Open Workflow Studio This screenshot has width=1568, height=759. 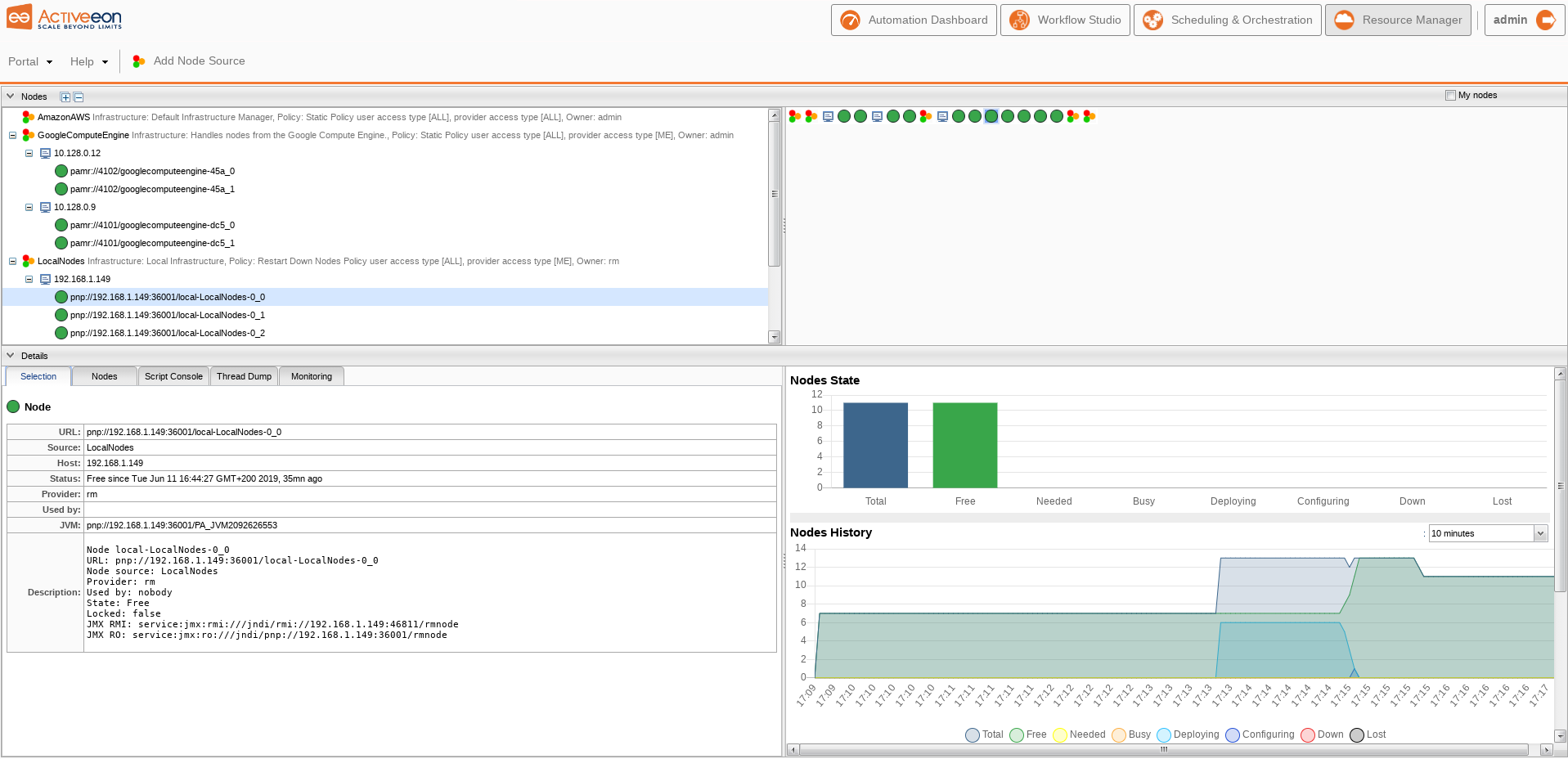pos(1065,20)
